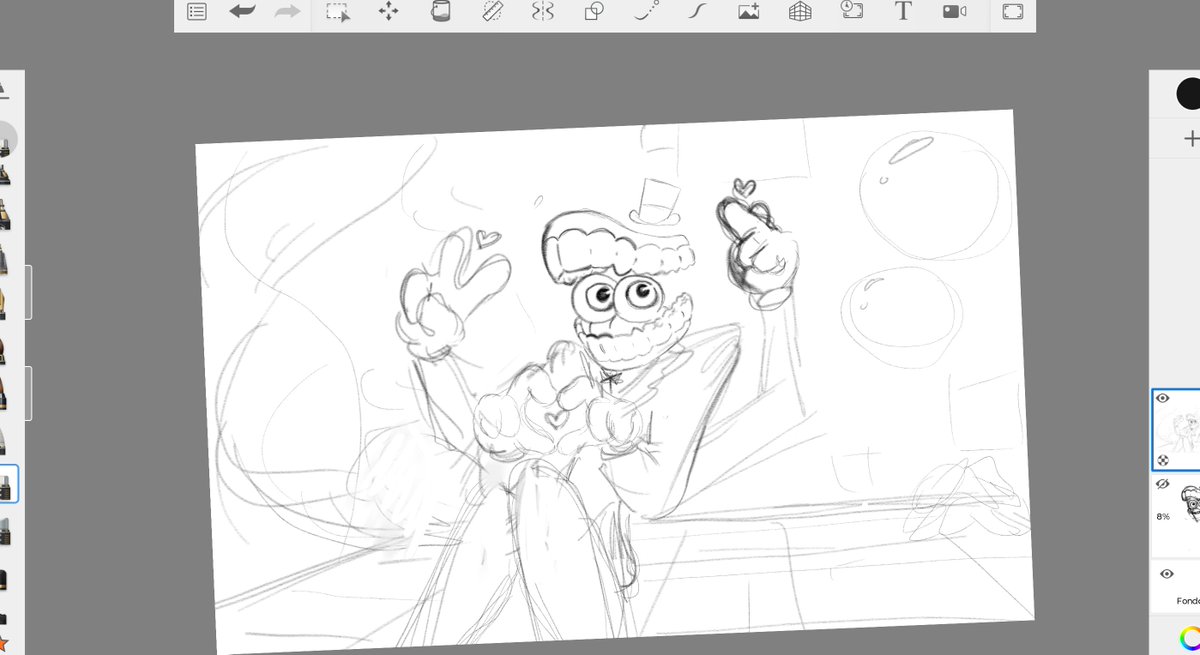Hide the selected sketch layer
1200x655 pixels.
pos(1163,398)
